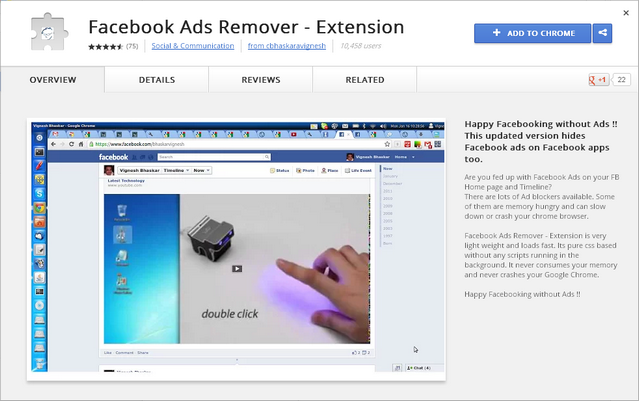The image size is (639, 401).
Task: Click the share icon button
Action: (602, 33)
